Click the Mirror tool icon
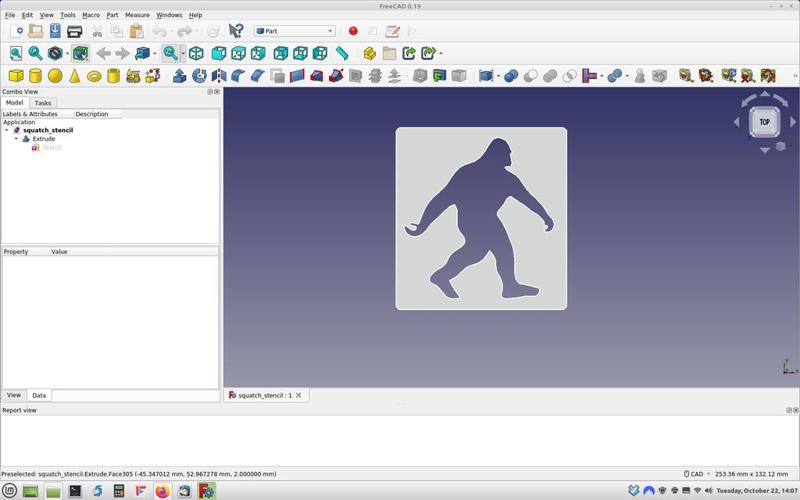800x500 pixels. coord(219,76)
